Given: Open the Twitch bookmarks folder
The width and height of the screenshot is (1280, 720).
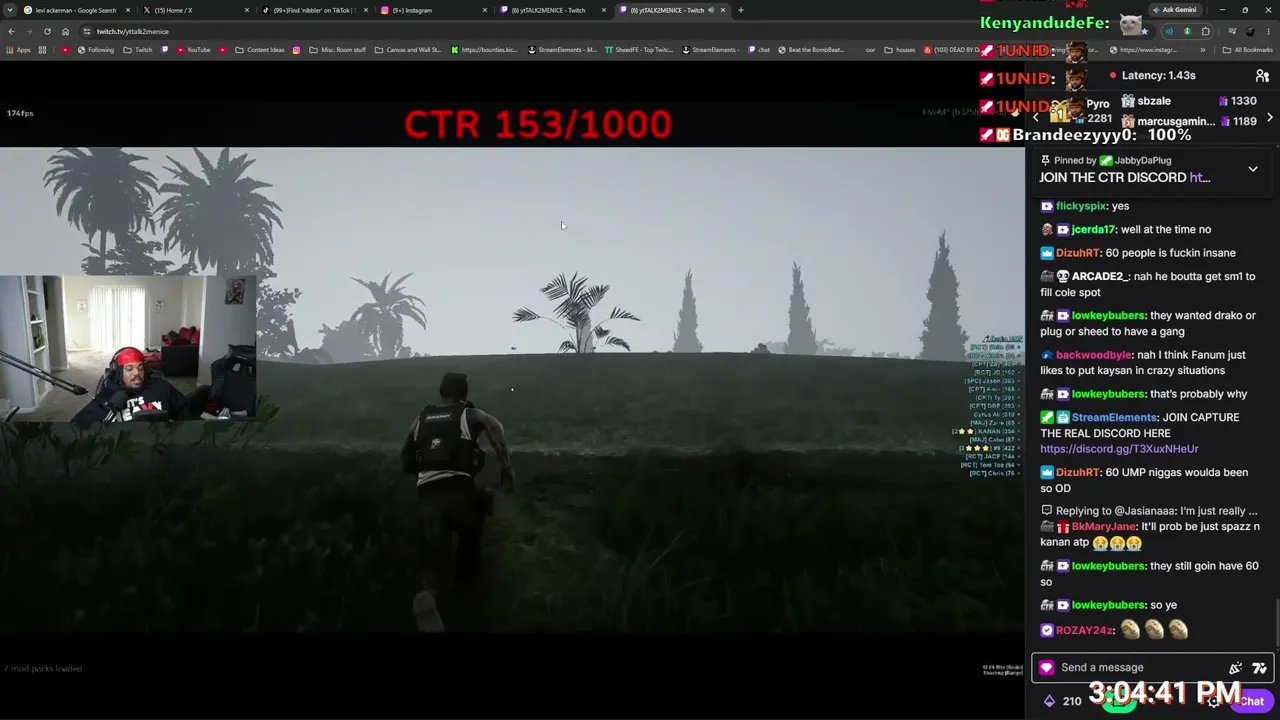Looking at the screenshot, I should click(x=138, y=50).
